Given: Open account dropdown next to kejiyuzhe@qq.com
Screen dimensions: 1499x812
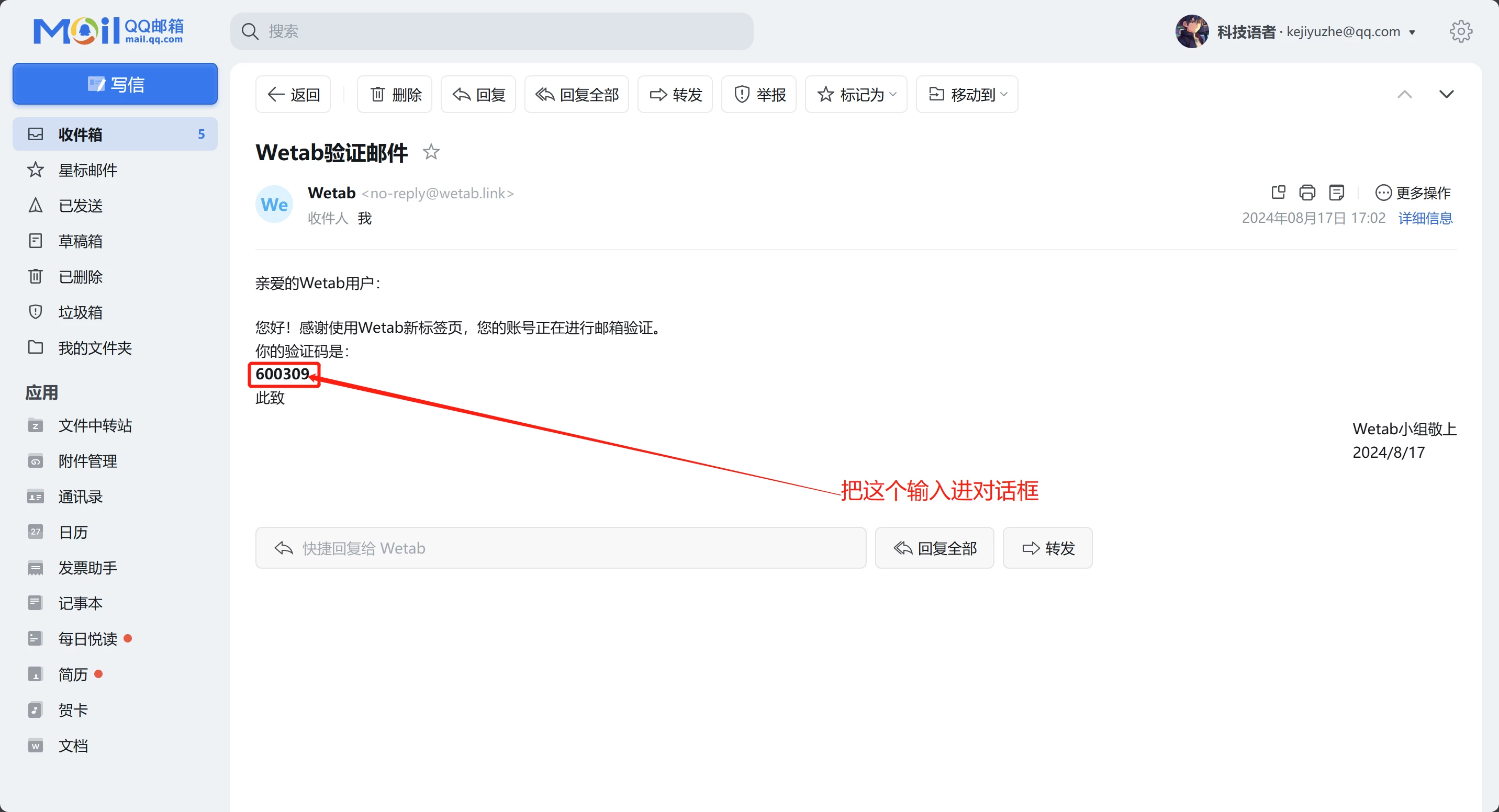Looking at the screenshot, I should pos(1412,32).
